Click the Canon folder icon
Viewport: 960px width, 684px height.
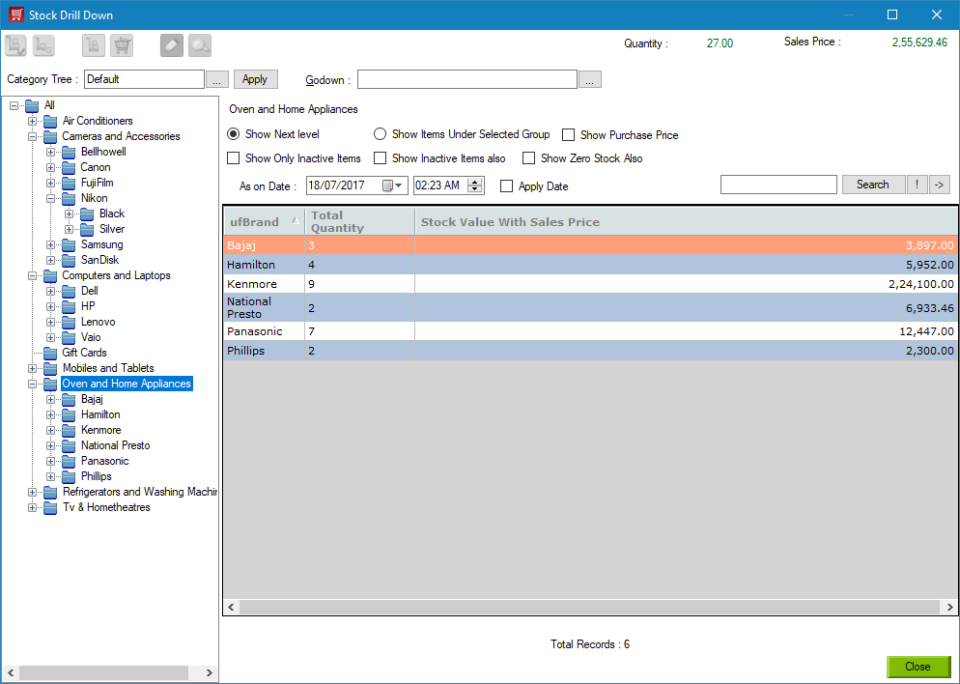click(69, 168)
